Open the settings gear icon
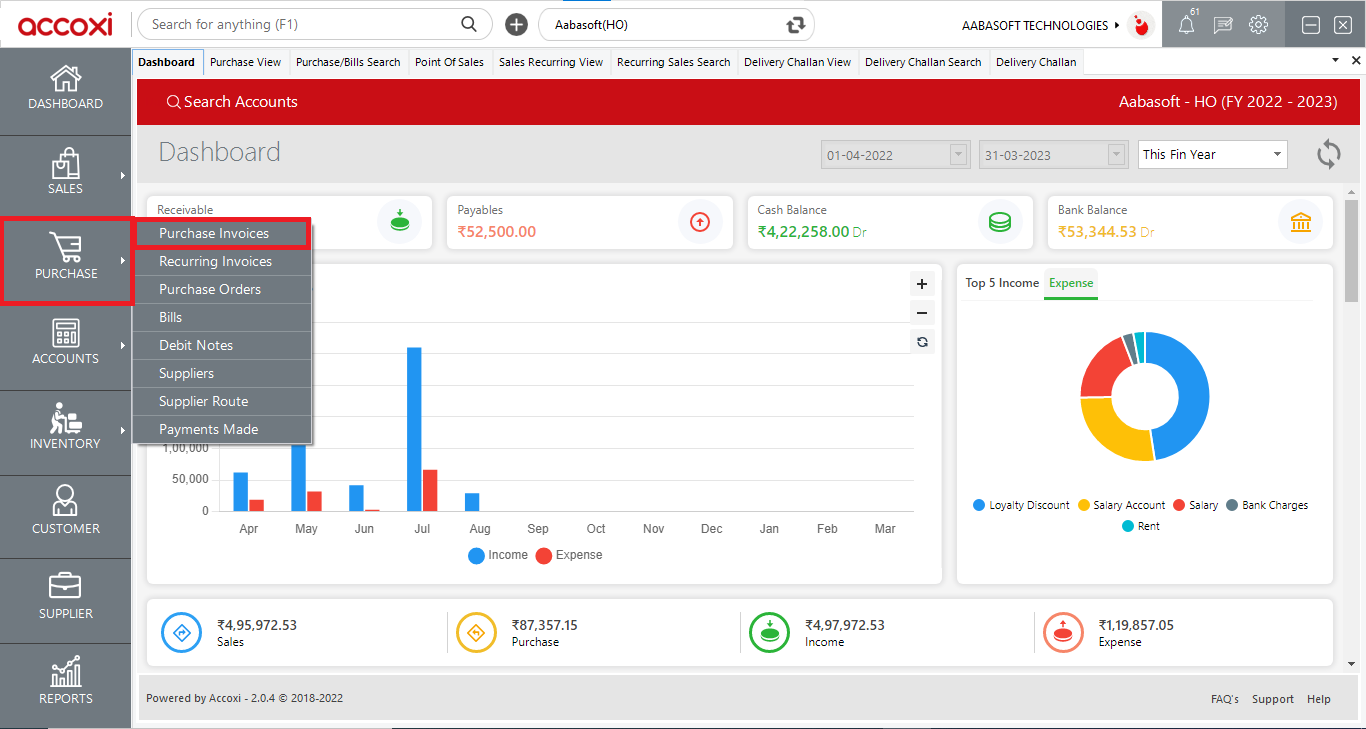 coord(1259,25)
